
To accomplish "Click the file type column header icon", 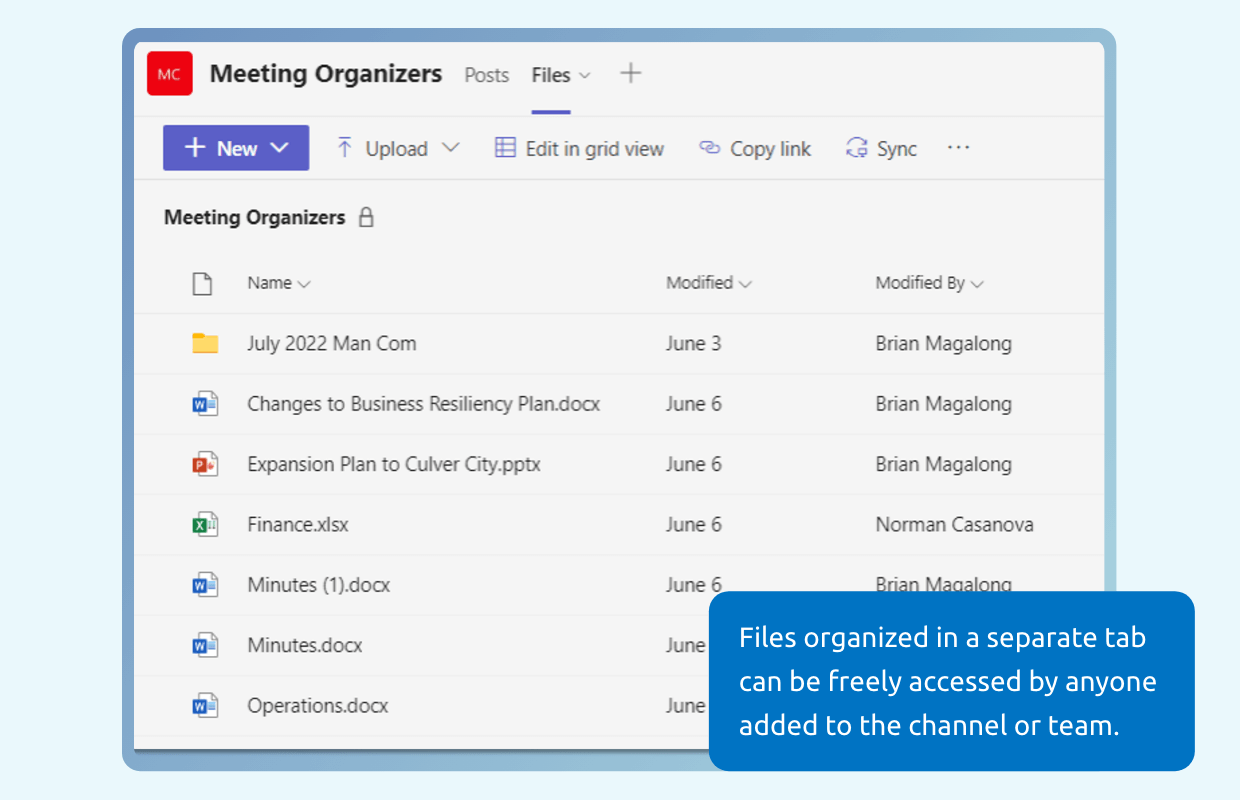I will pos(203,284).
